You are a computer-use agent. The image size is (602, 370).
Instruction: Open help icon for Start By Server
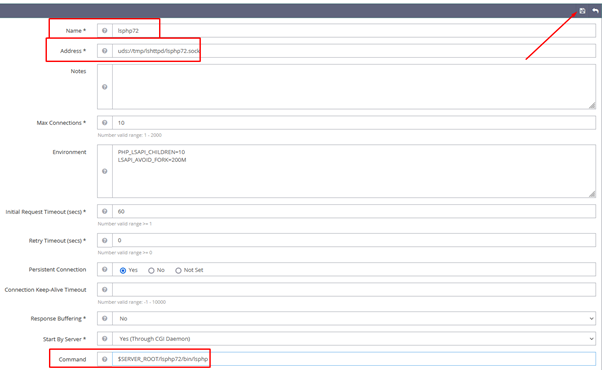coord(104,339)
